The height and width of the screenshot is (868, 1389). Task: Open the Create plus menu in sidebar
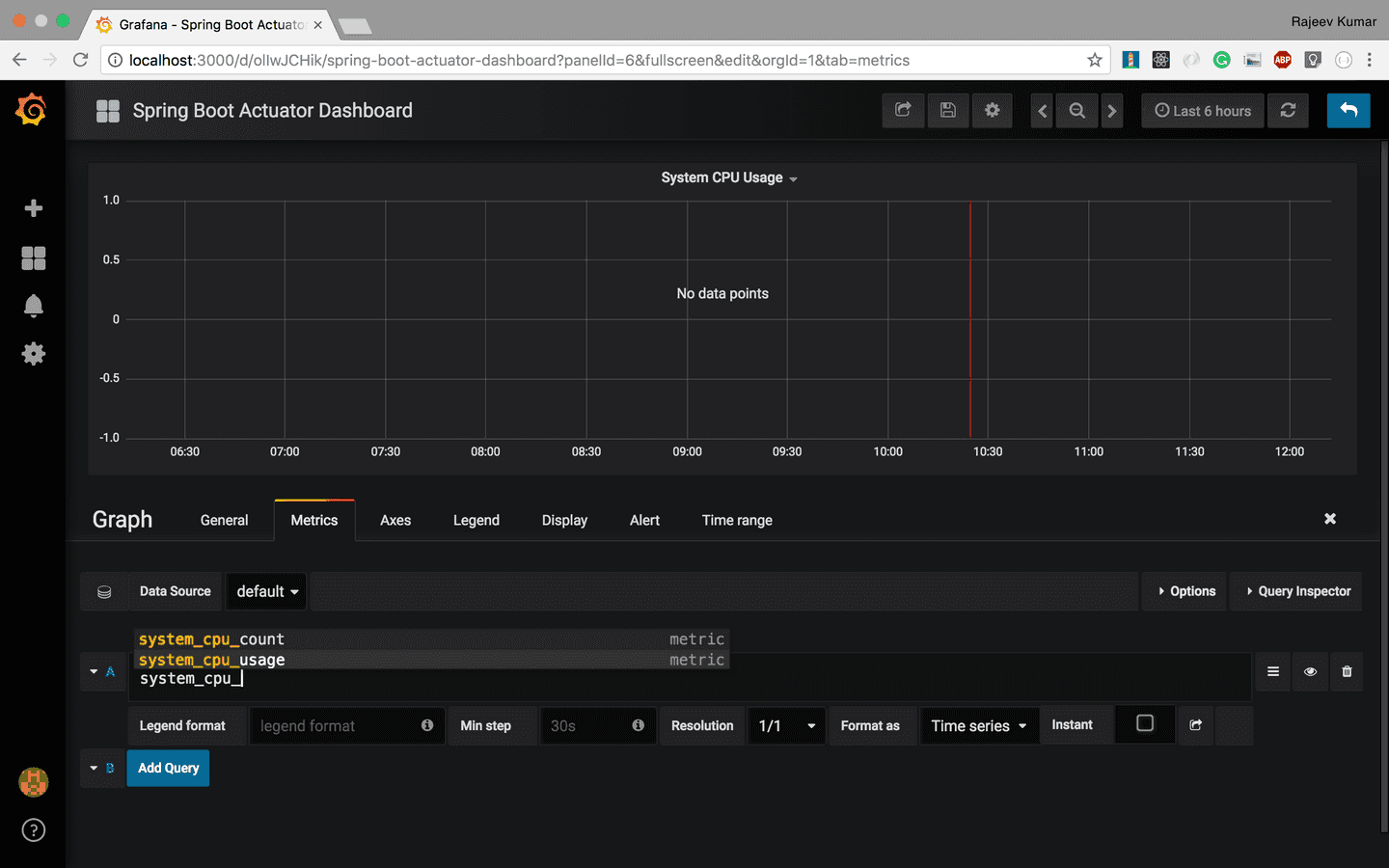click(33, 208)
